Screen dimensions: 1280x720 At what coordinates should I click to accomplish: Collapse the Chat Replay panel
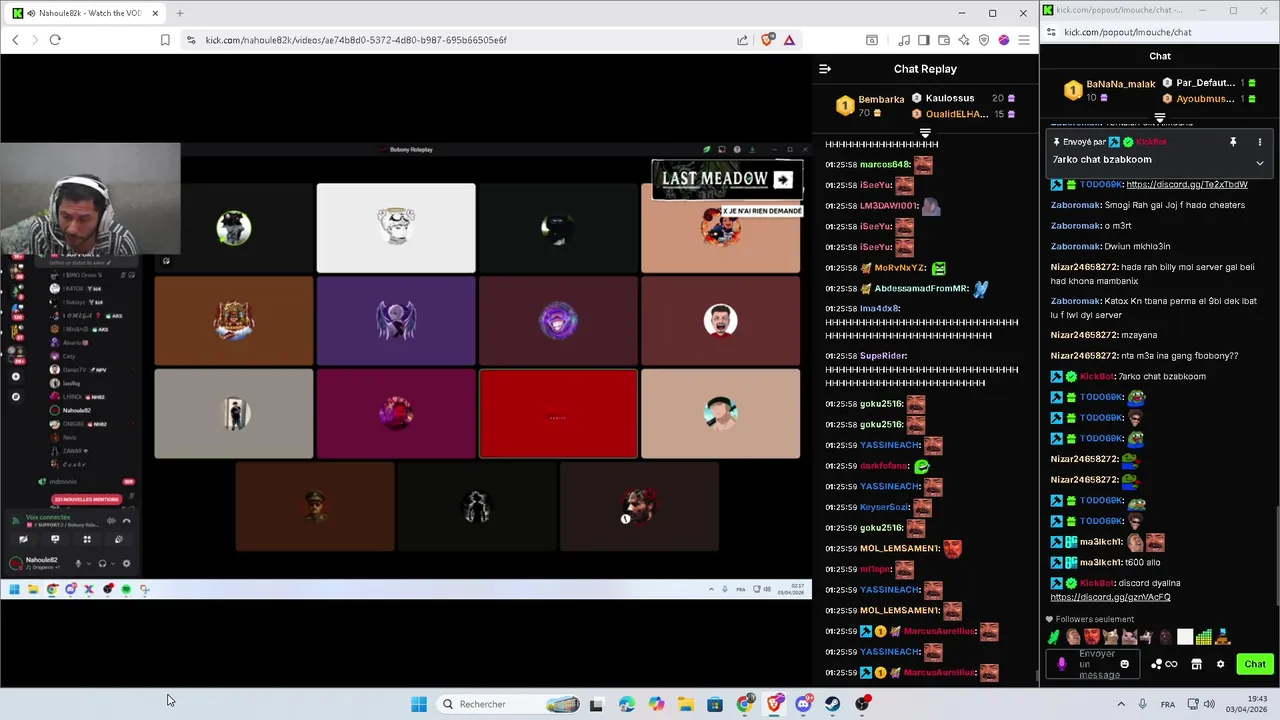pyautogui.click(x=825, y=69)
